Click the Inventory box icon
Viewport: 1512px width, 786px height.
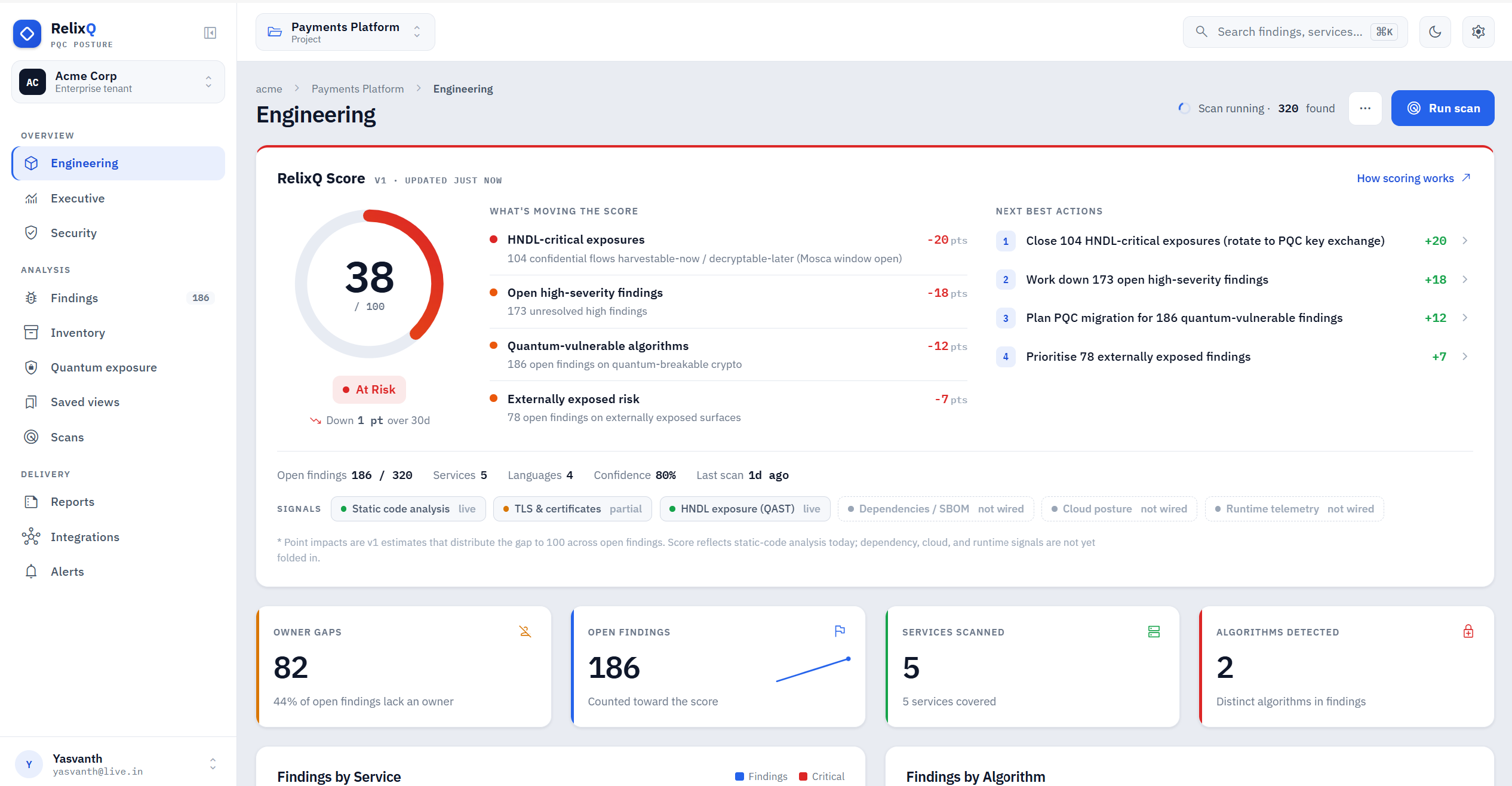[x=31, y=333]
